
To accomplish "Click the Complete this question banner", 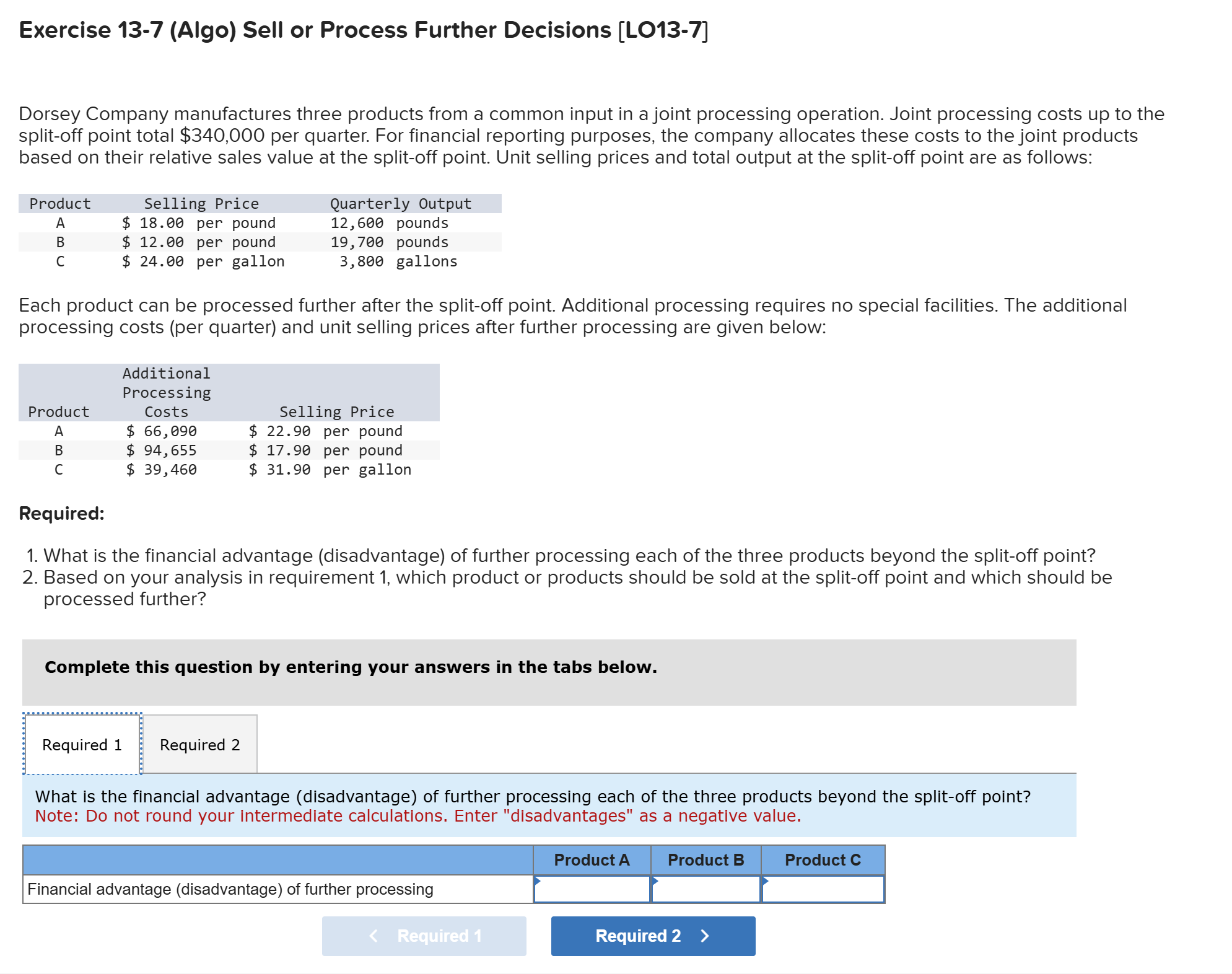I will [351, 667].
